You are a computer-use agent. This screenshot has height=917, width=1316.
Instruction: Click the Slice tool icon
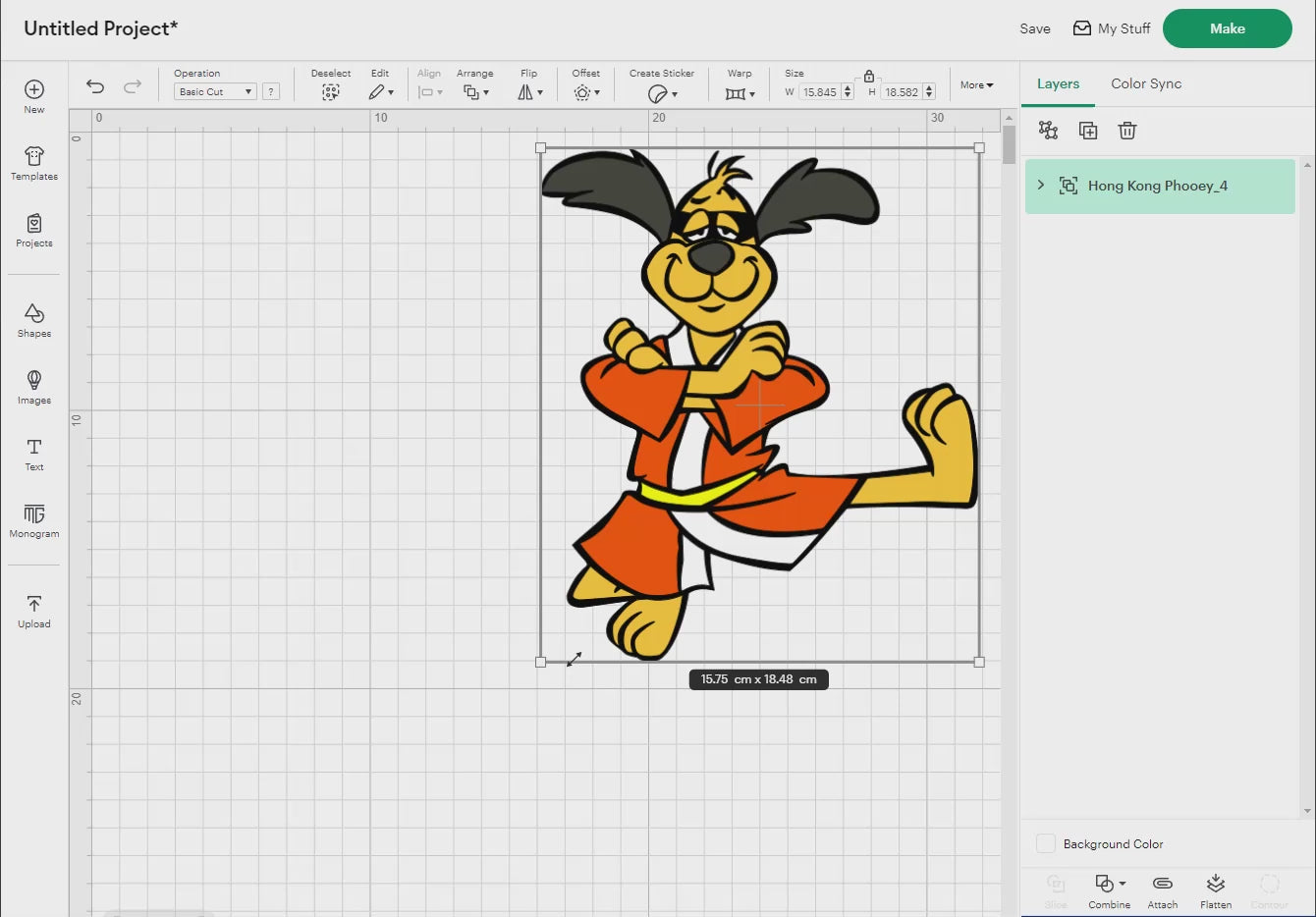[1056, 884]
